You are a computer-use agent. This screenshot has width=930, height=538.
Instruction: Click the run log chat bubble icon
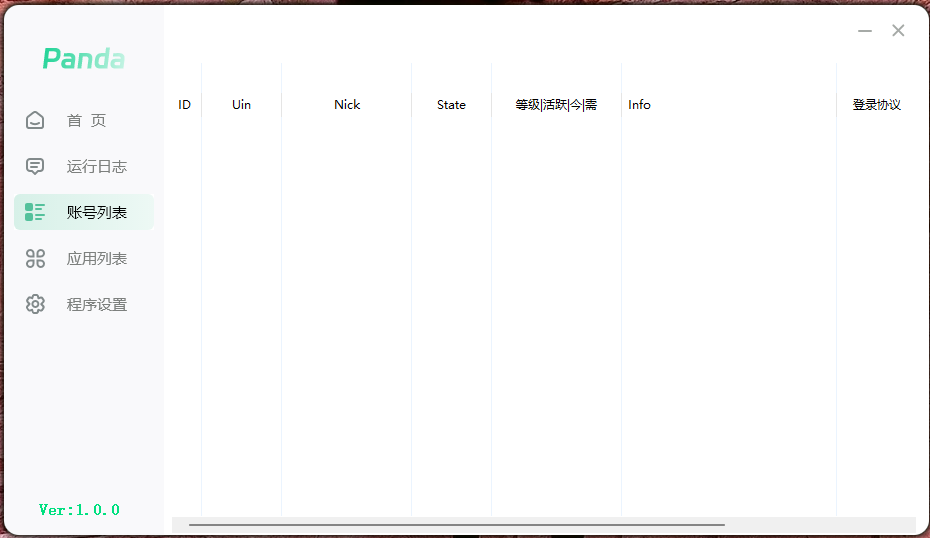pyautogui.click(x=35, y=167)
